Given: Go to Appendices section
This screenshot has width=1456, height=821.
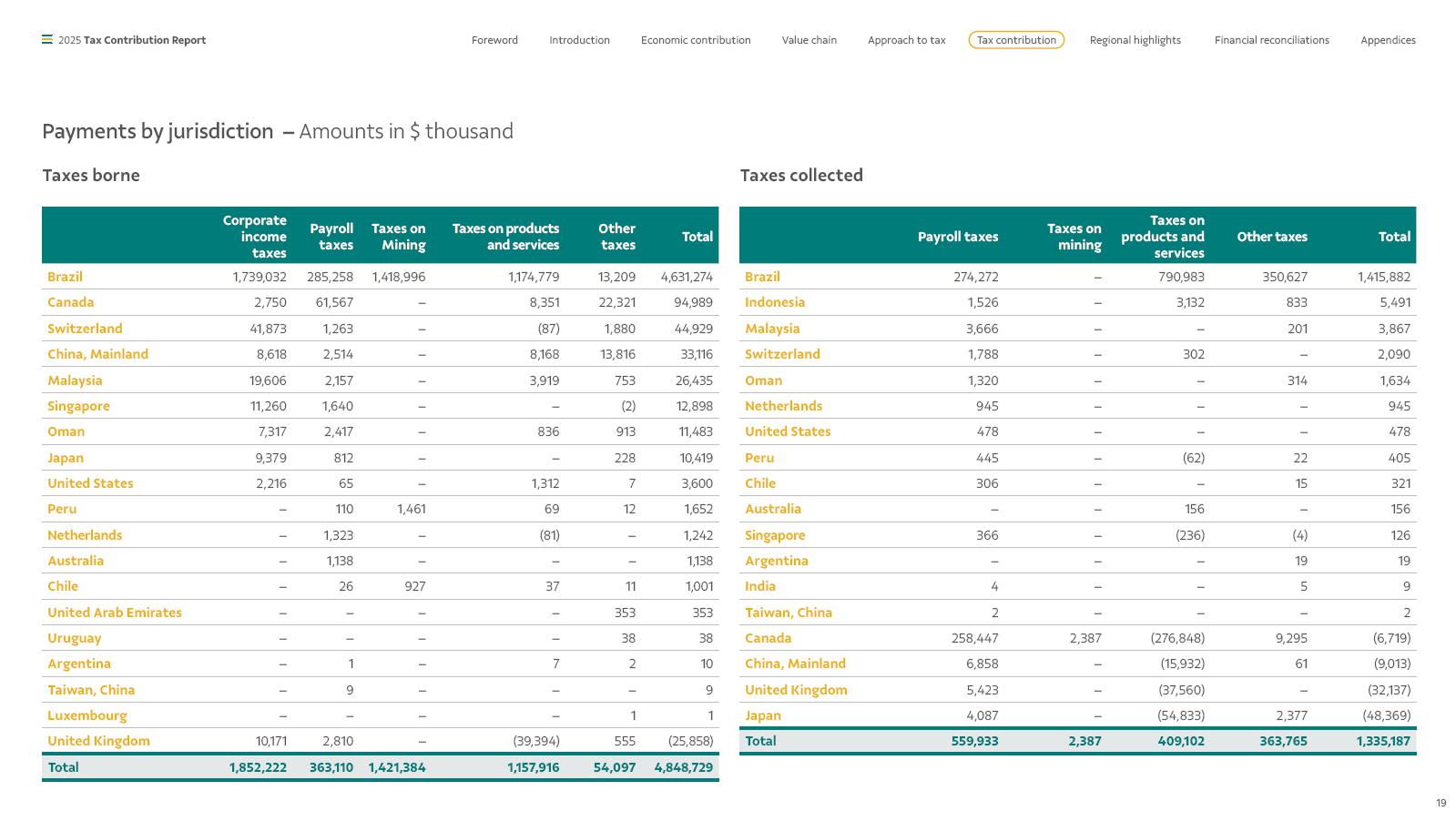Looking at the screenshot, I should point(1388,40).
